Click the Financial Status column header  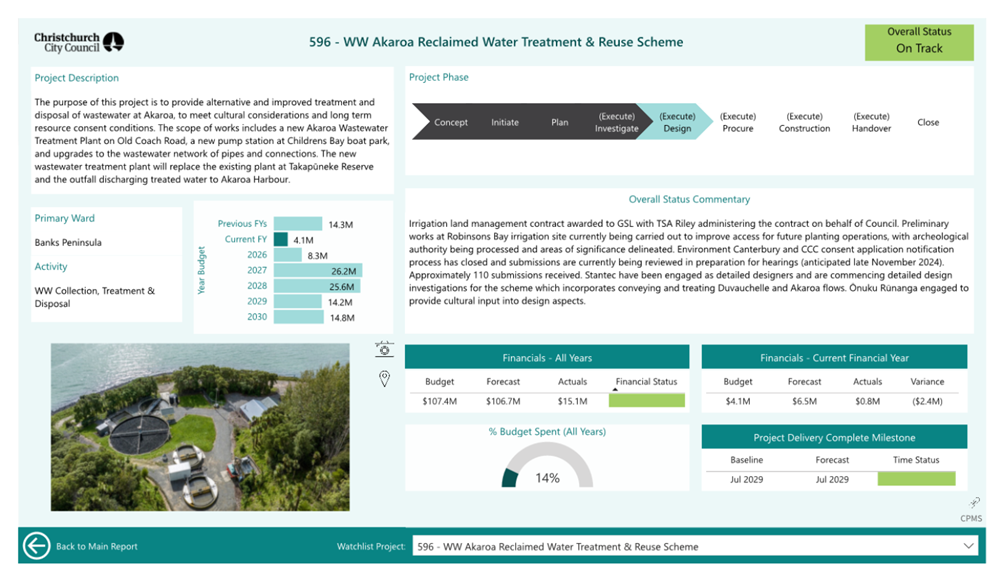(646, 381)
